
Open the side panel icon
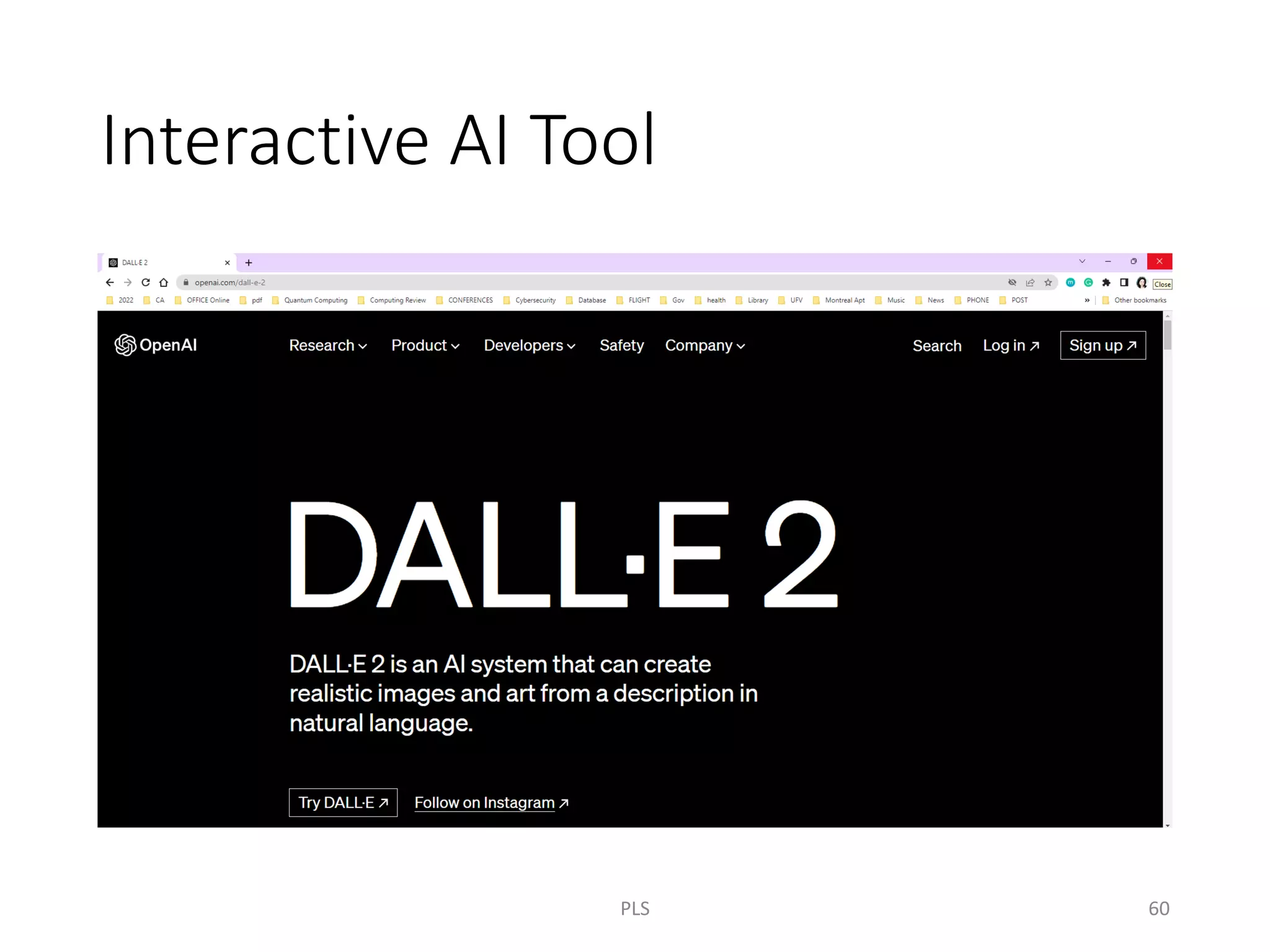point(1124,283)
